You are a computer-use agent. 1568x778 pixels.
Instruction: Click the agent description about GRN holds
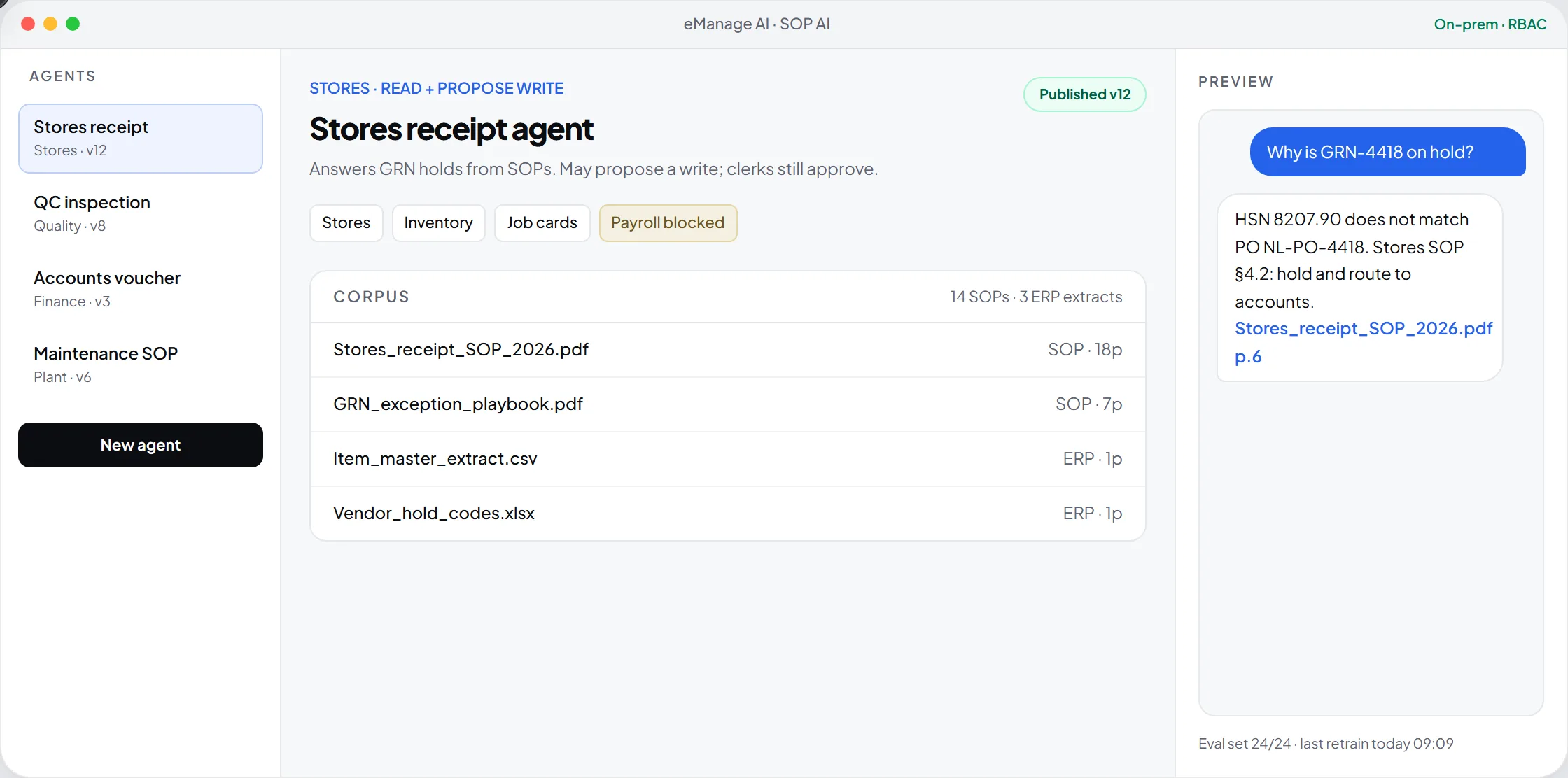click(594, 169)
